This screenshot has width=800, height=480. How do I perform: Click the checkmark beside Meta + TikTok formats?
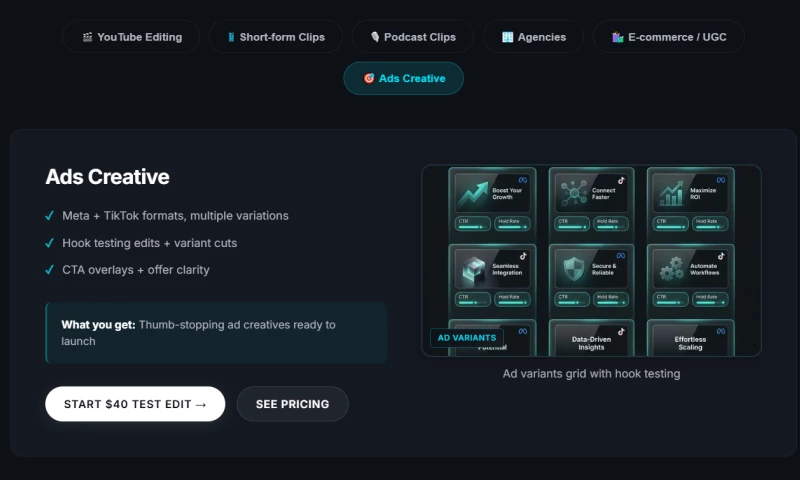point(50,216)
